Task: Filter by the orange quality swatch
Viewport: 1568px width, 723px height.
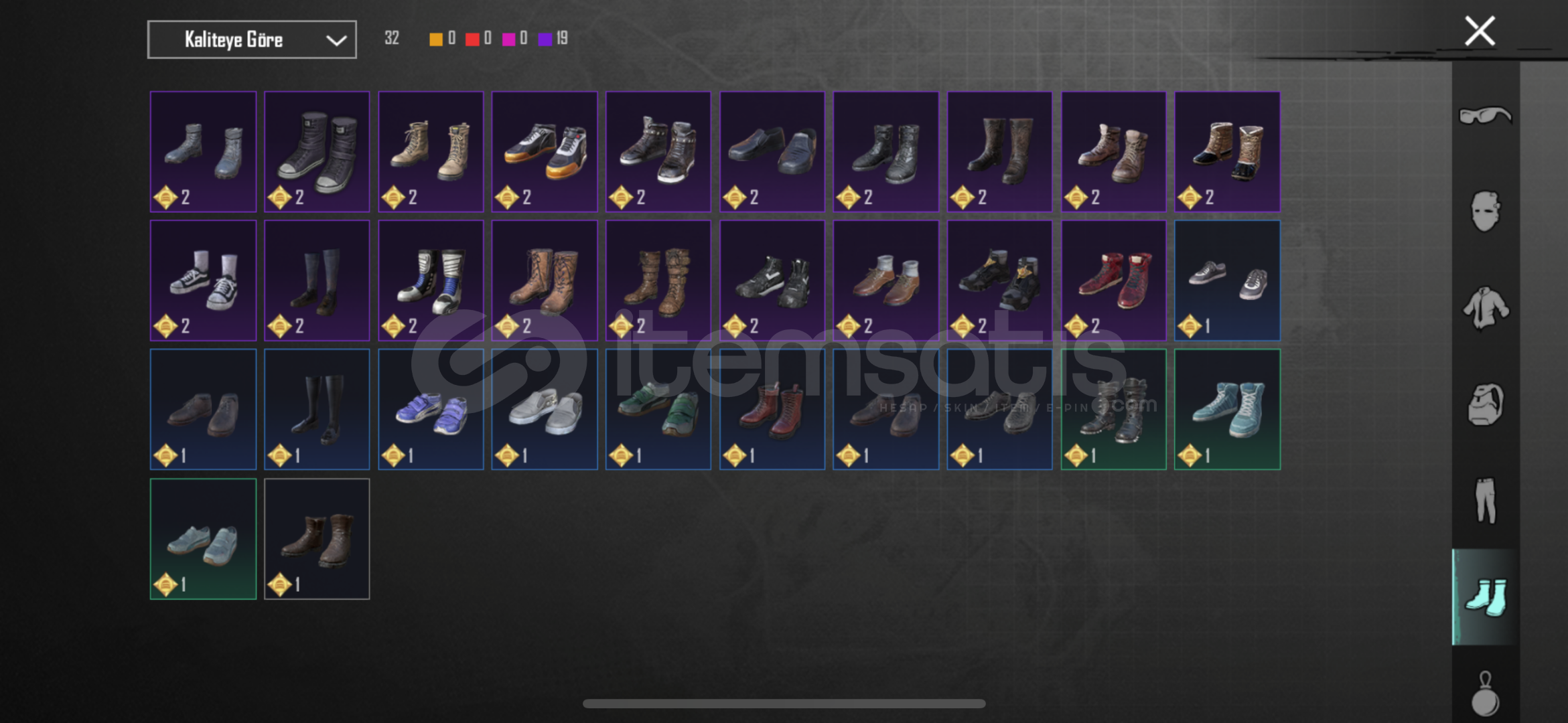Action: (436, 39)
